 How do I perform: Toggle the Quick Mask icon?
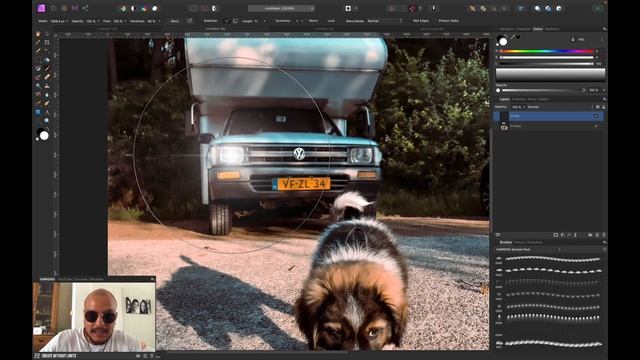[x=348, y=8]
